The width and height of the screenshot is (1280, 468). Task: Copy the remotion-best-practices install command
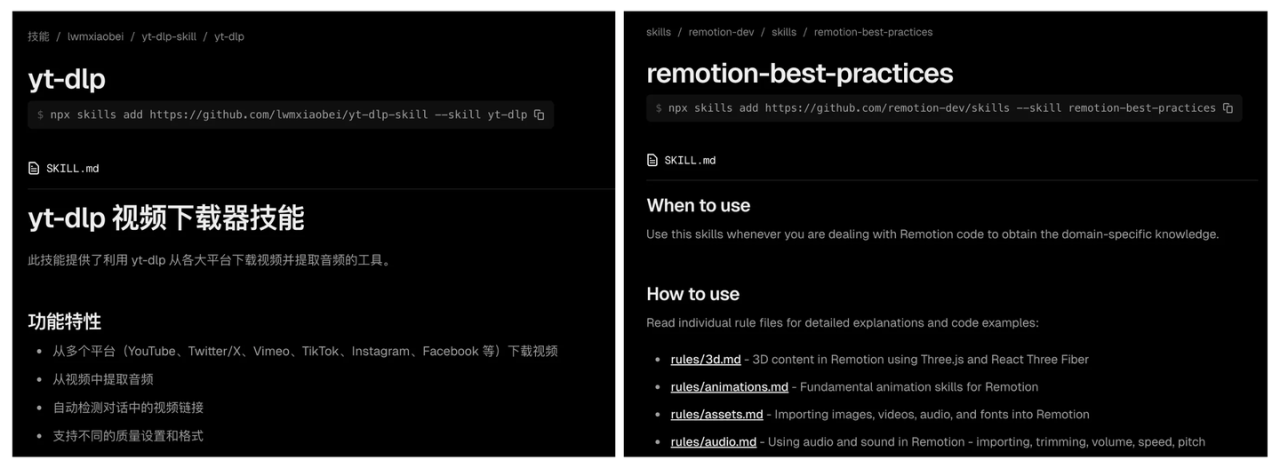tap(1227, 108)
